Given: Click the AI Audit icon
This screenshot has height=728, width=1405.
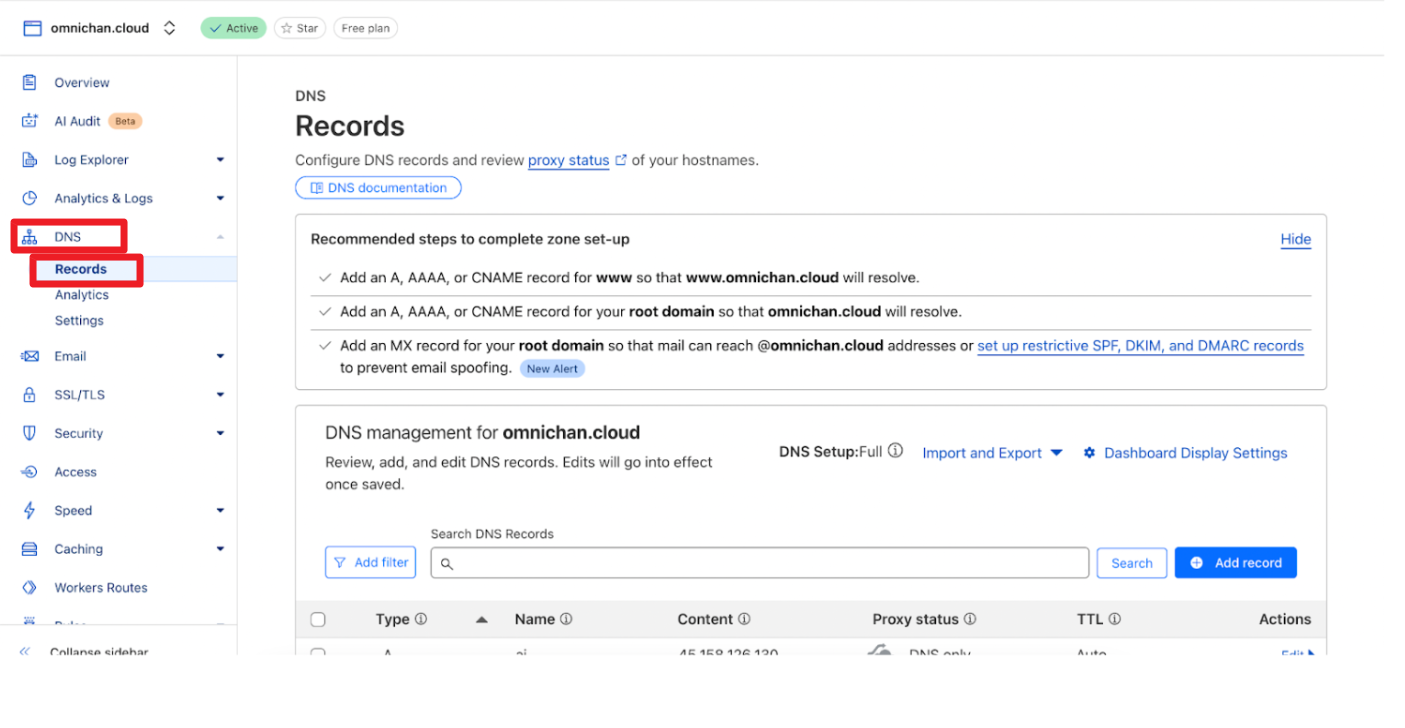Looking at the screenshot, I should click(30, 121).
